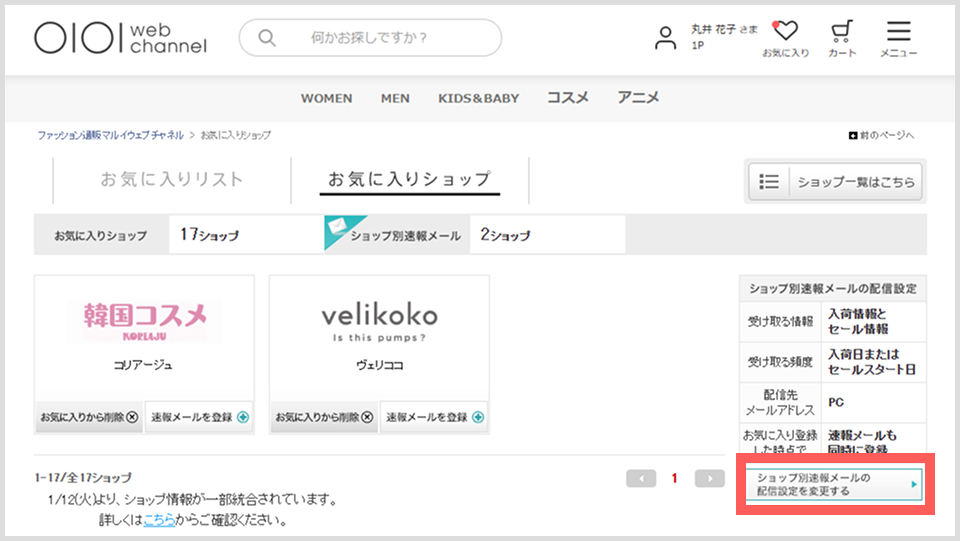Image resolution: width=960 pixels, height=541 pixels.
Task: Click ヴェリココ shop name
Action: tap(380, 365)
